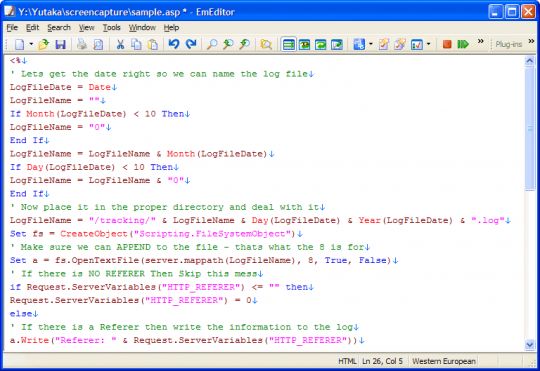Click the 'Scripting.FileSystemObject' string

(212, 234)
